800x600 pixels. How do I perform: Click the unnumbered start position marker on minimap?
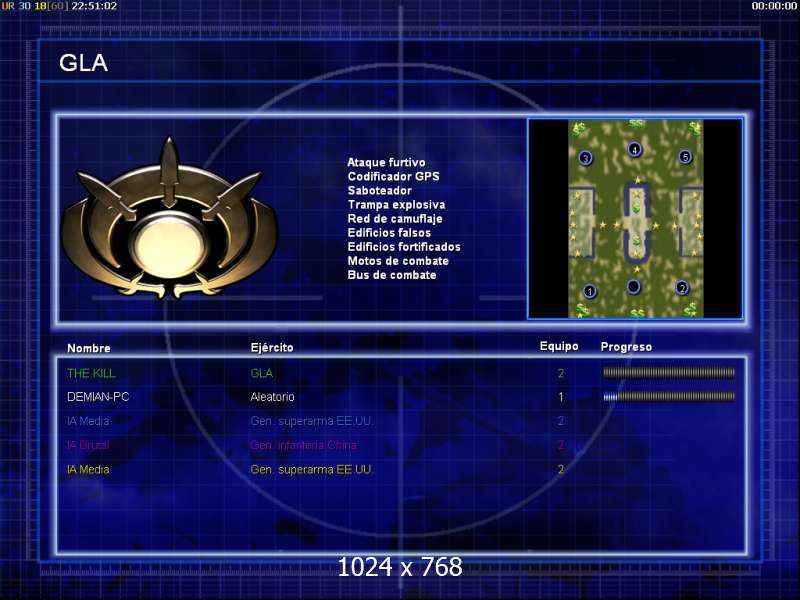click(x=633, y=287)
